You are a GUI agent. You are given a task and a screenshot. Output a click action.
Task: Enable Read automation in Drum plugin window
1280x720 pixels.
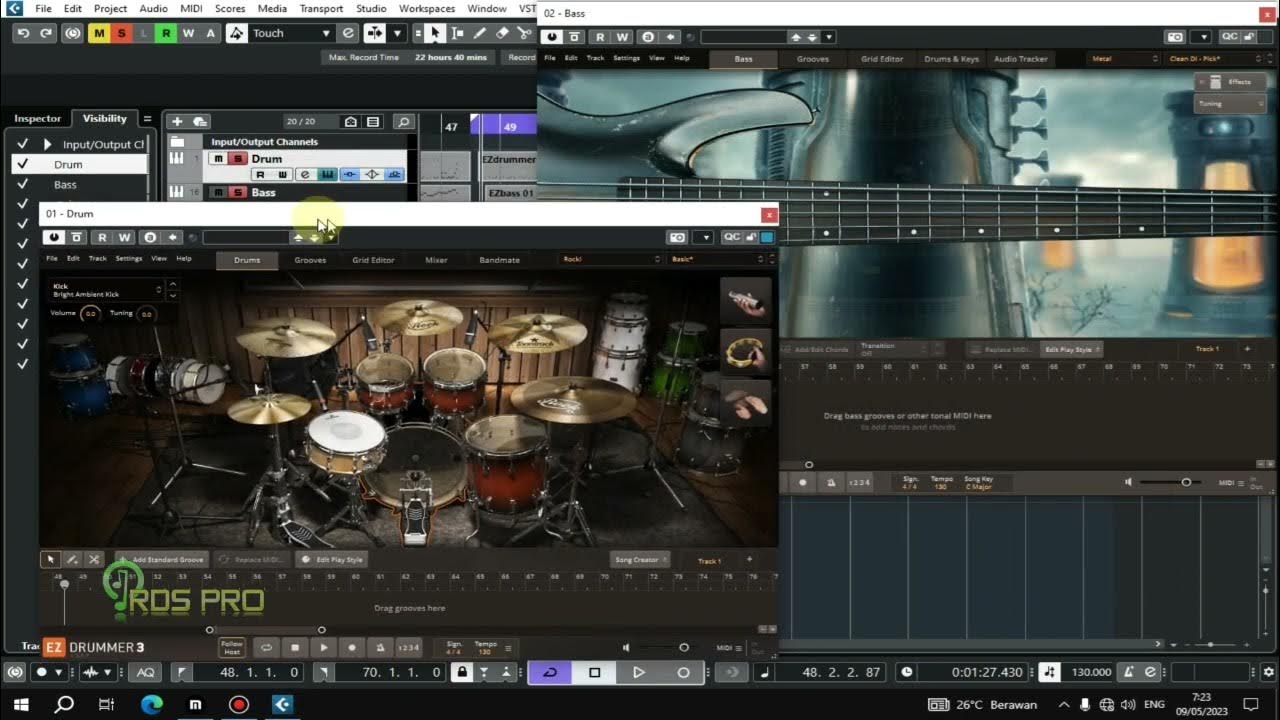(x=102, y=237)
